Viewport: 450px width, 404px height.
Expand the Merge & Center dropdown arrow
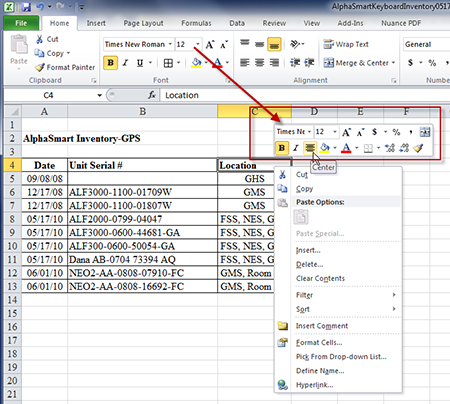[393, 63]
